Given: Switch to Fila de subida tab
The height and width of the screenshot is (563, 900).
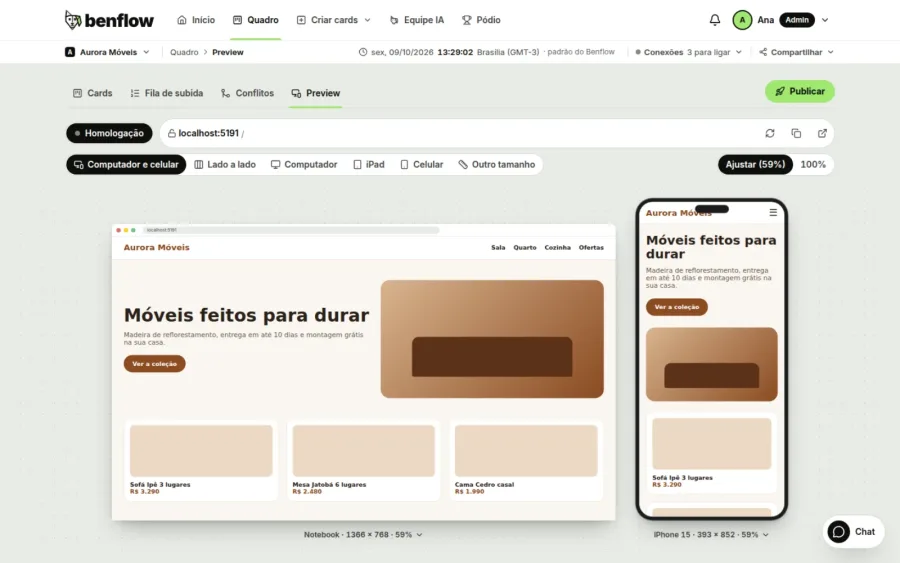Looking at the screenshot, I should click(x=166, y=93).
